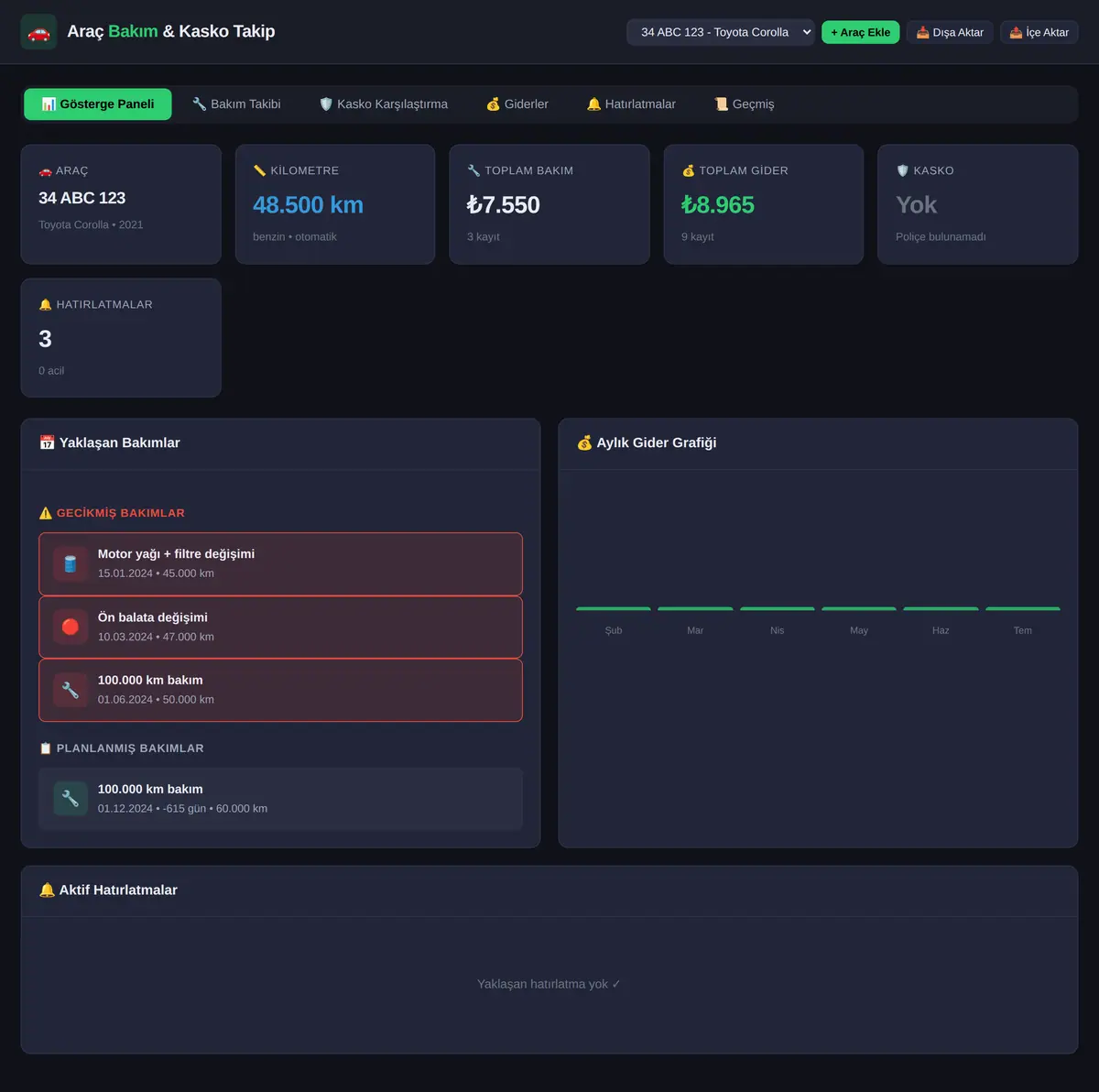
Task: Click the wrench icon of overdue 100.000 km bakım
Action: coord(71,690)
